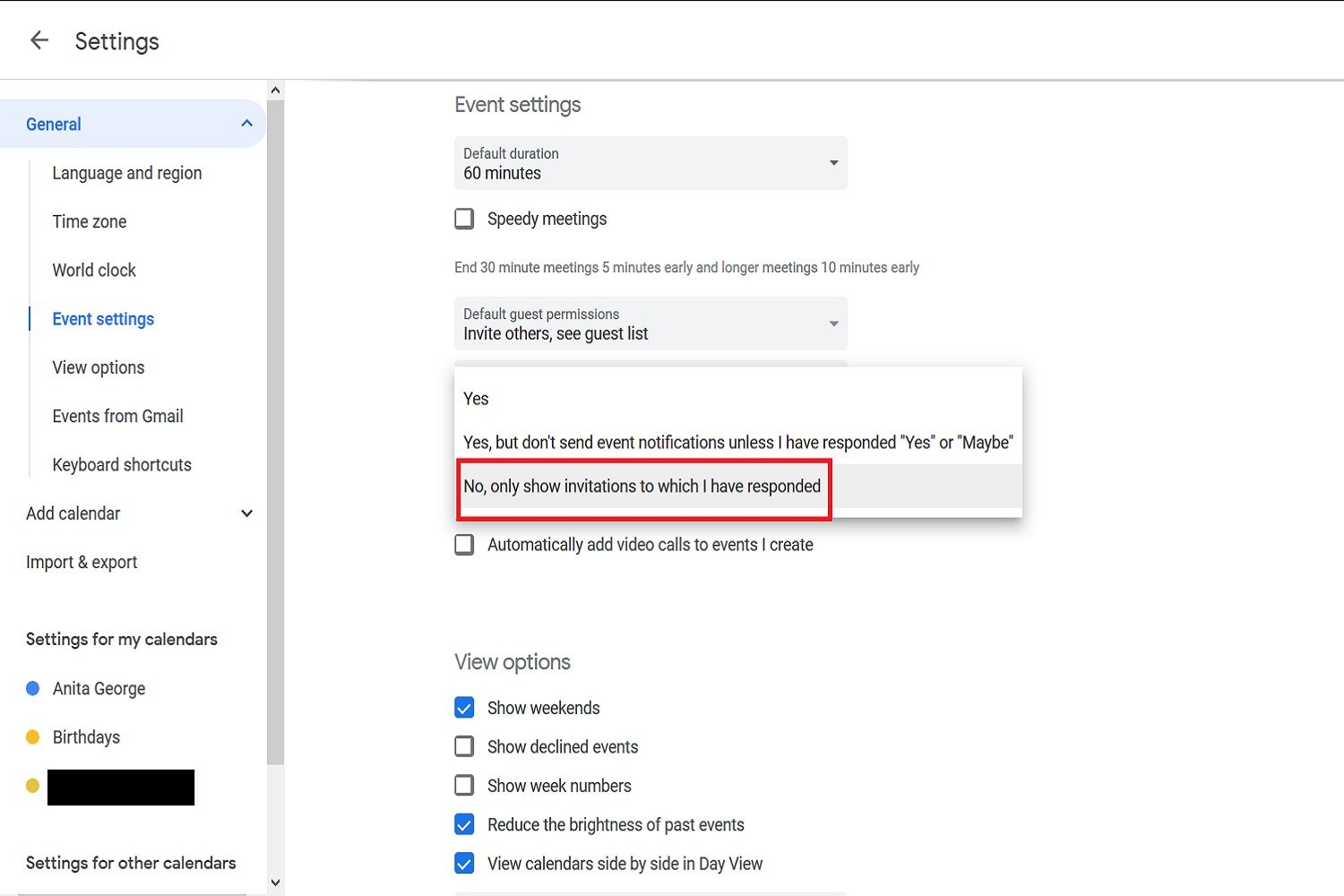Go back using the Settings arrow

pyautogui.click(x=39, y=40)
